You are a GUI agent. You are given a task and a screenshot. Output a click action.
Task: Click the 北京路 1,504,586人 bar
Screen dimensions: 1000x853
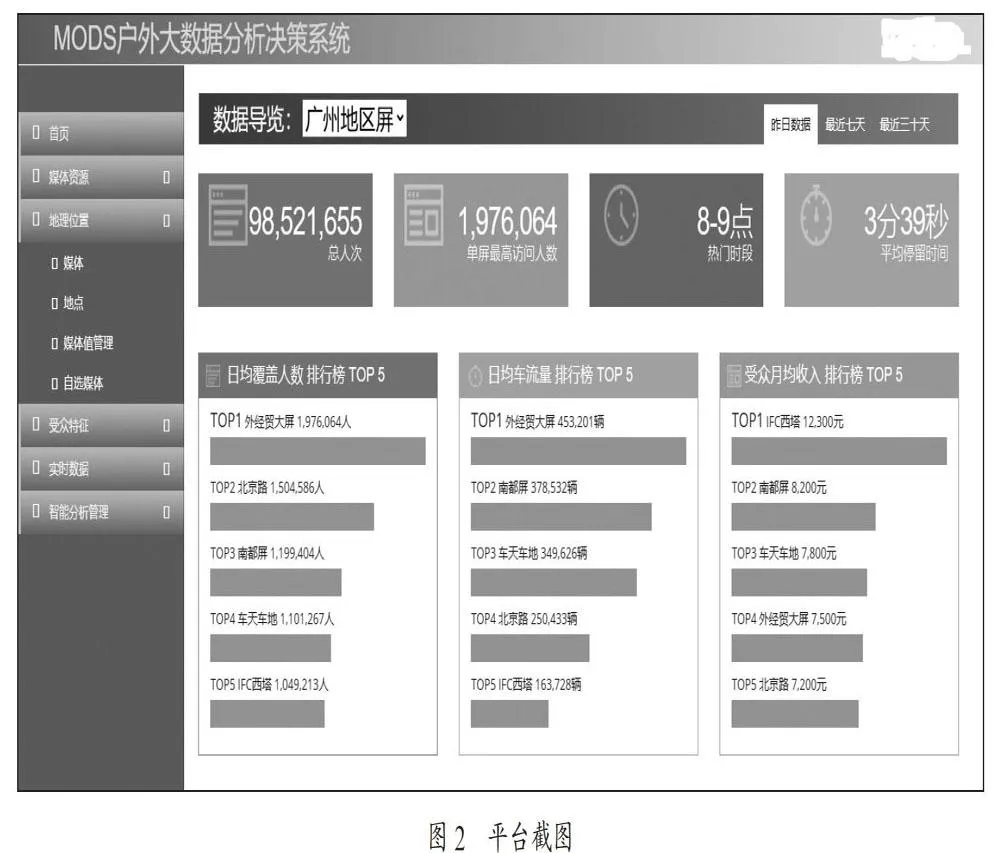click(x=292, y=516)
